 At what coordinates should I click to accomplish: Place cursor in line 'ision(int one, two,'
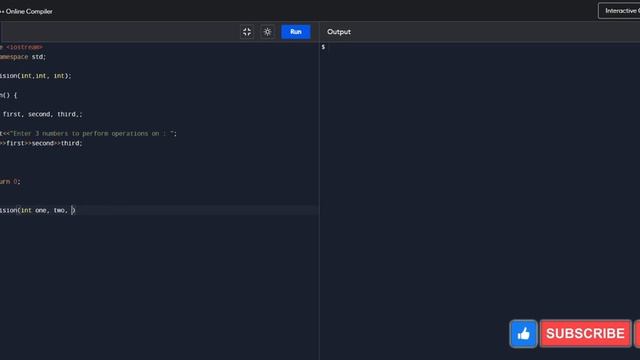[x=38, y=210]
